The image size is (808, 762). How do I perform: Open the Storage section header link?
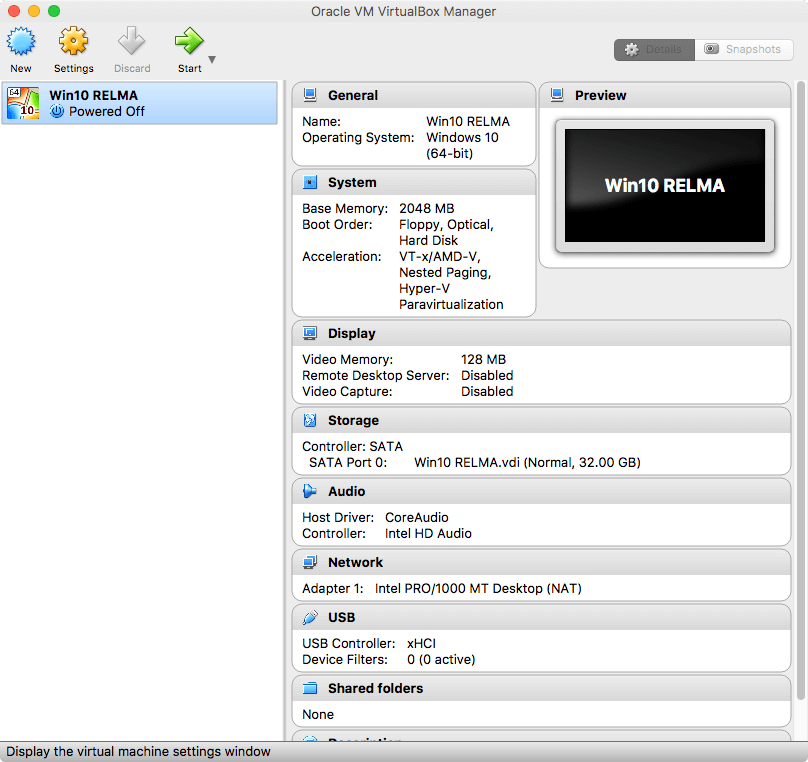353,420
